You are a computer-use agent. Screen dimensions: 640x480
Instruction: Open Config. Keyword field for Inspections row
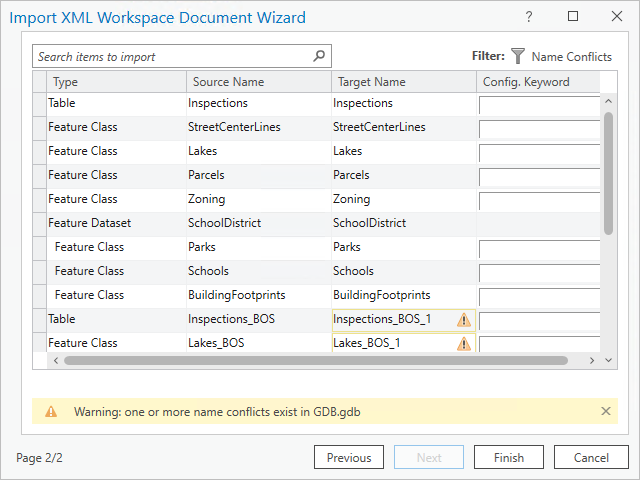point(539,104)
